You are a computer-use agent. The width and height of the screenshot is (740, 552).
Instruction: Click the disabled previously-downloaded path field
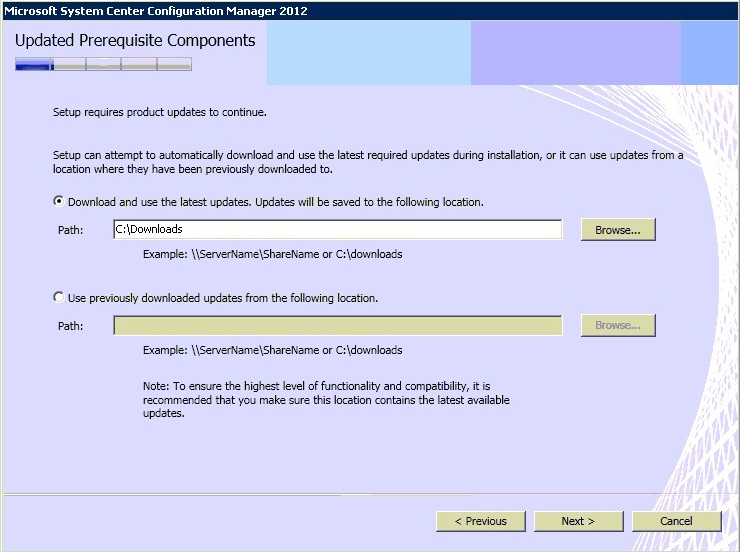pyautogui.click(x=337, y=326)
